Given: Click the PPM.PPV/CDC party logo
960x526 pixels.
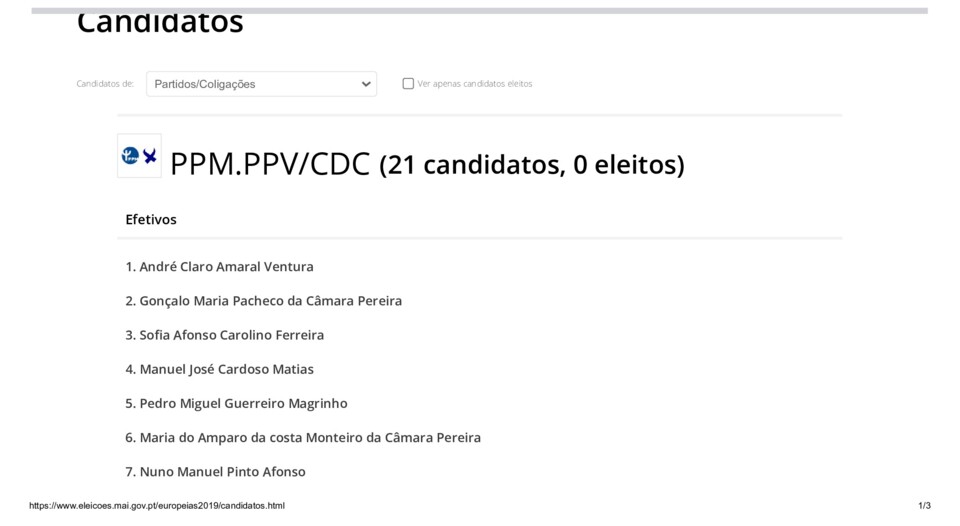Looking at the screenshot, I should 139,156.
